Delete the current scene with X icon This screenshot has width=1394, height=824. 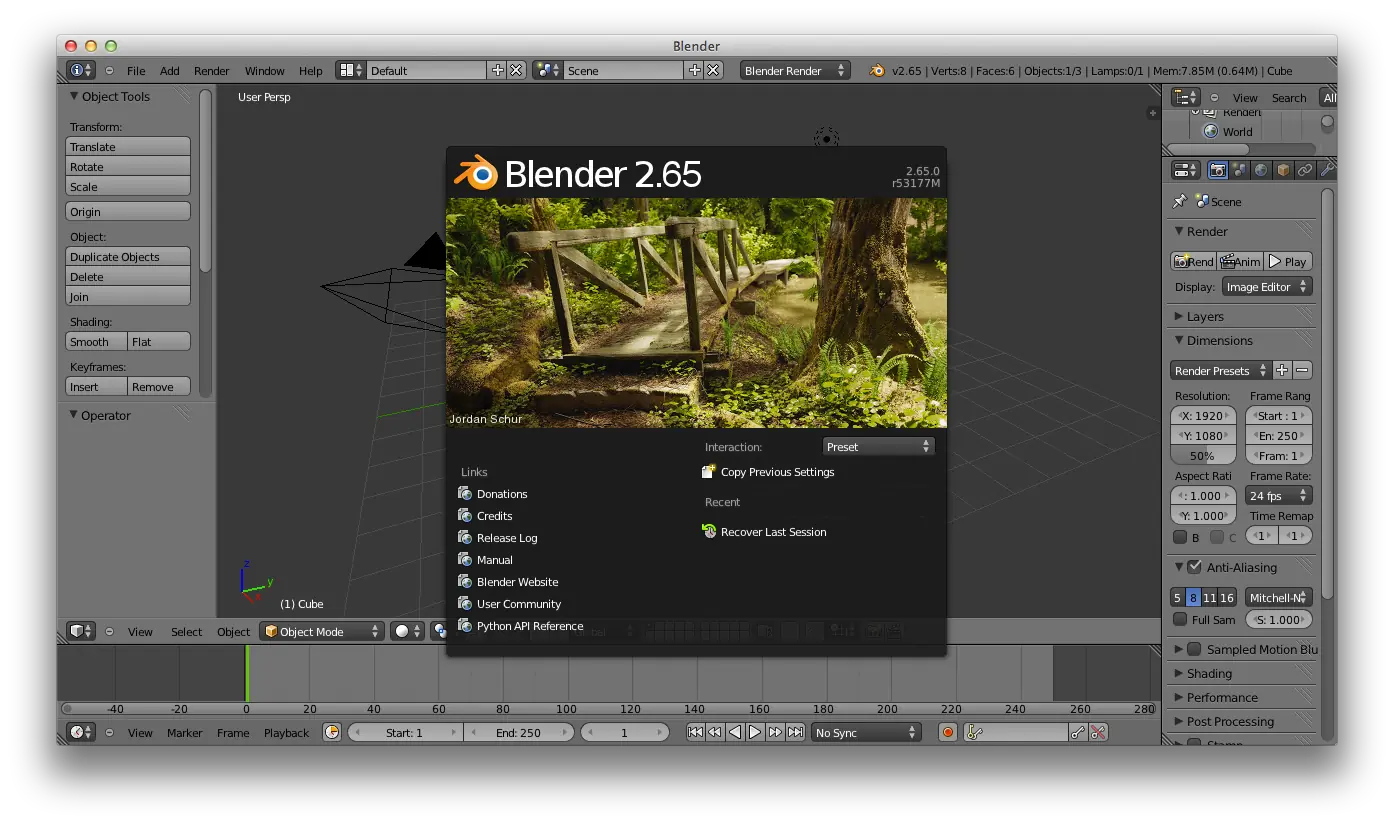pos(713,71)
